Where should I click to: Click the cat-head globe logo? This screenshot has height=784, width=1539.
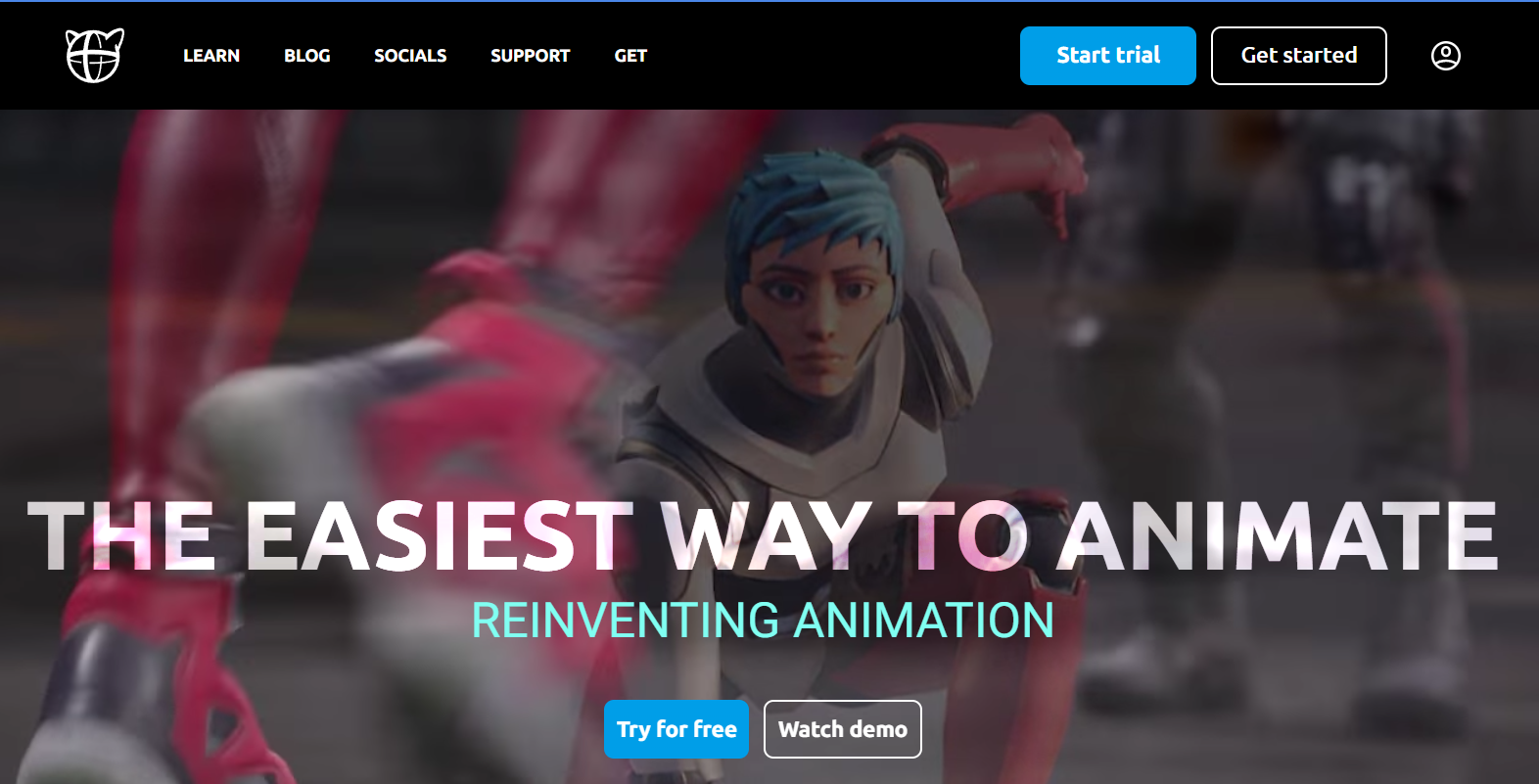click(94, 56)
